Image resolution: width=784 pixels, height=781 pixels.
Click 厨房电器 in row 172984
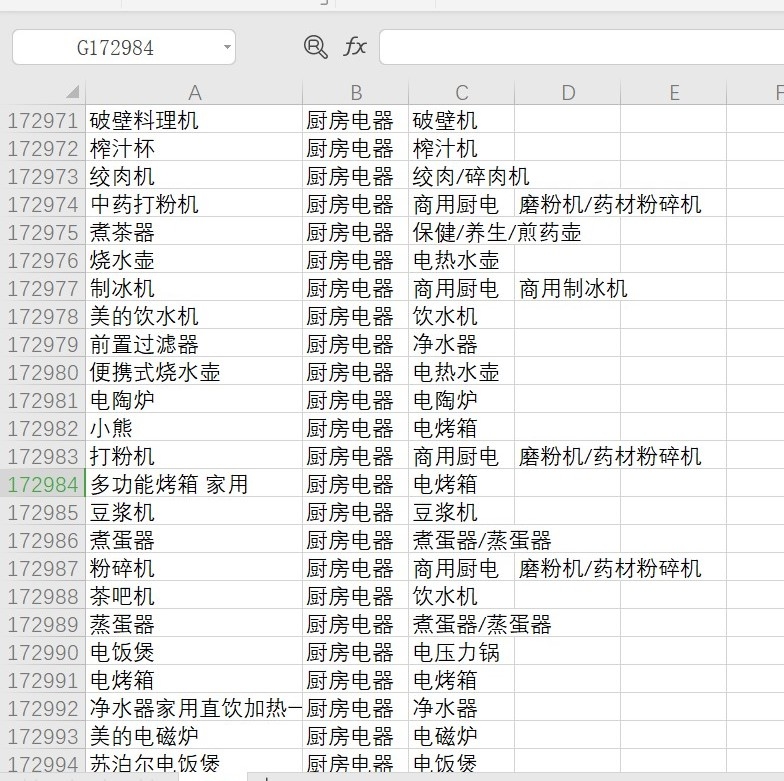click(x=356, y=484)
